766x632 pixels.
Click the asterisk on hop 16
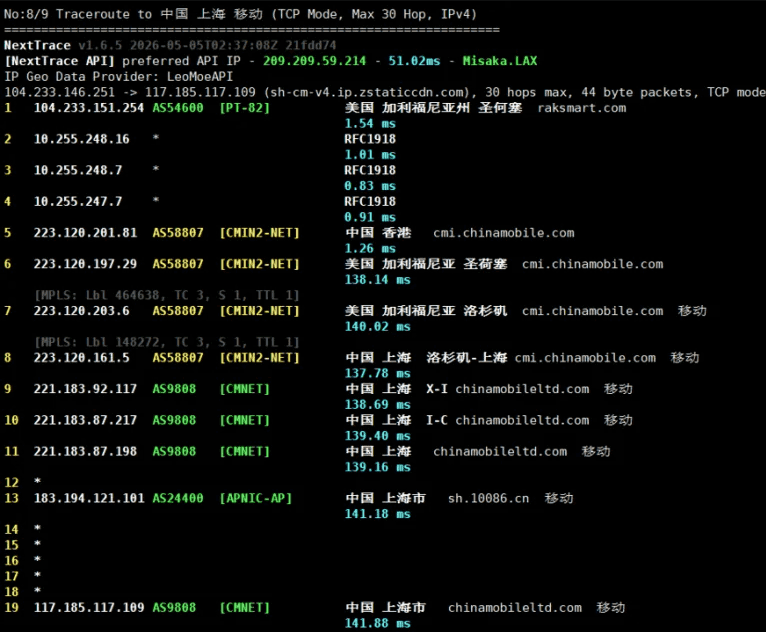(x=38, y=560)
